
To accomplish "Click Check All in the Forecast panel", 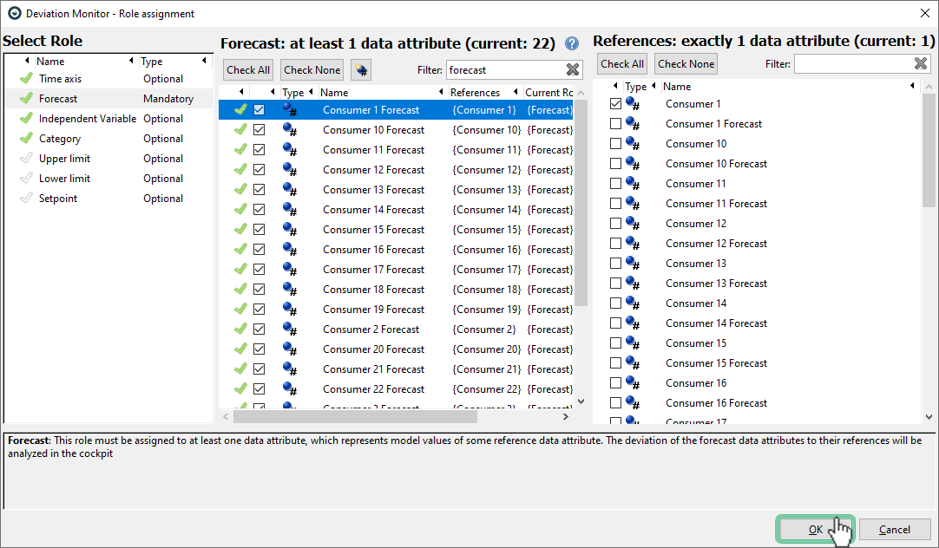I will click(248, 70).
